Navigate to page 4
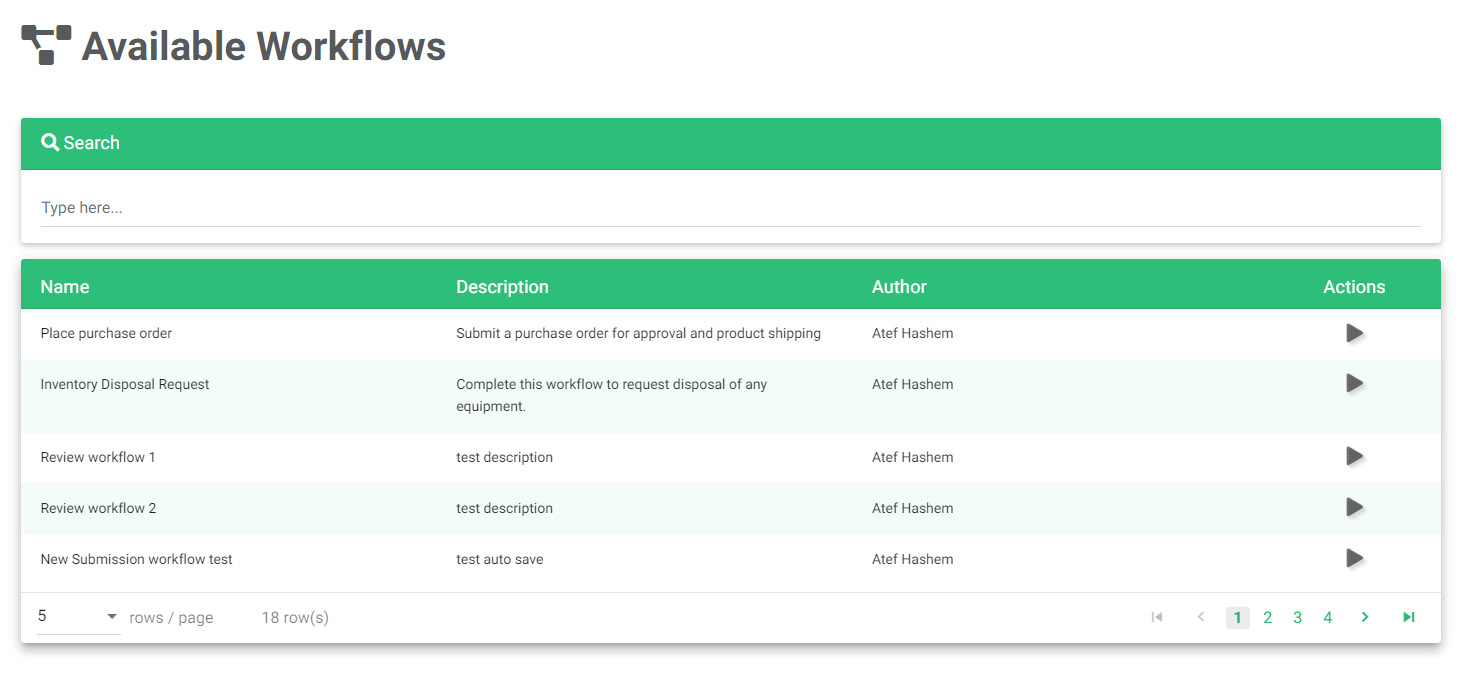The image size is (1477, 689). [x=1328, y=617]
